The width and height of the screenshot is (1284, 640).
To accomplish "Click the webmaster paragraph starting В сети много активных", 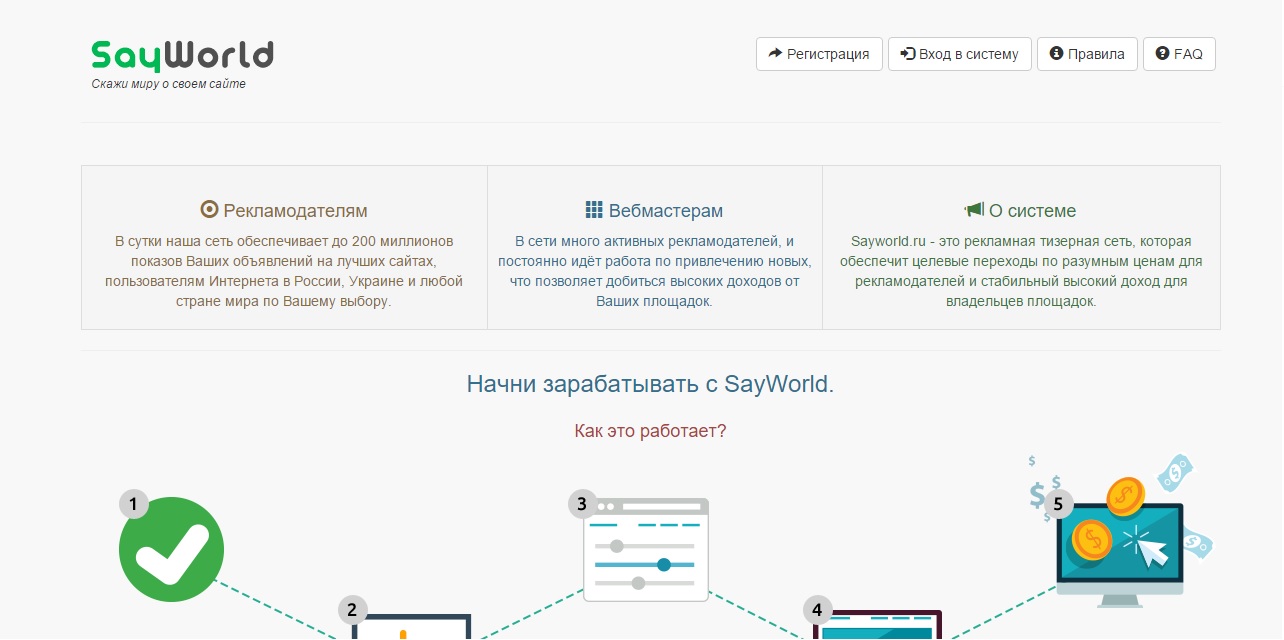I will [x=655, y=271].
